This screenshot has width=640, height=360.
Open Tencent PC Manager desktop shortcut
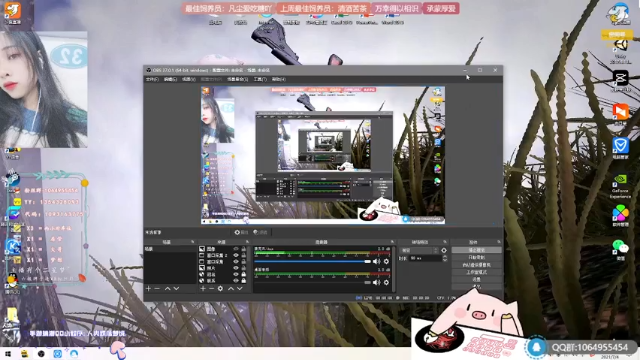coord(620,148)
